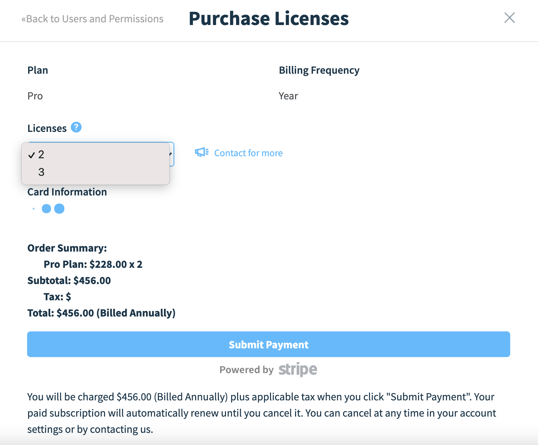Image resolution: width=538 pixels, height=445 pixels.
Task: Open the Contact for more link
Action: 248,153
